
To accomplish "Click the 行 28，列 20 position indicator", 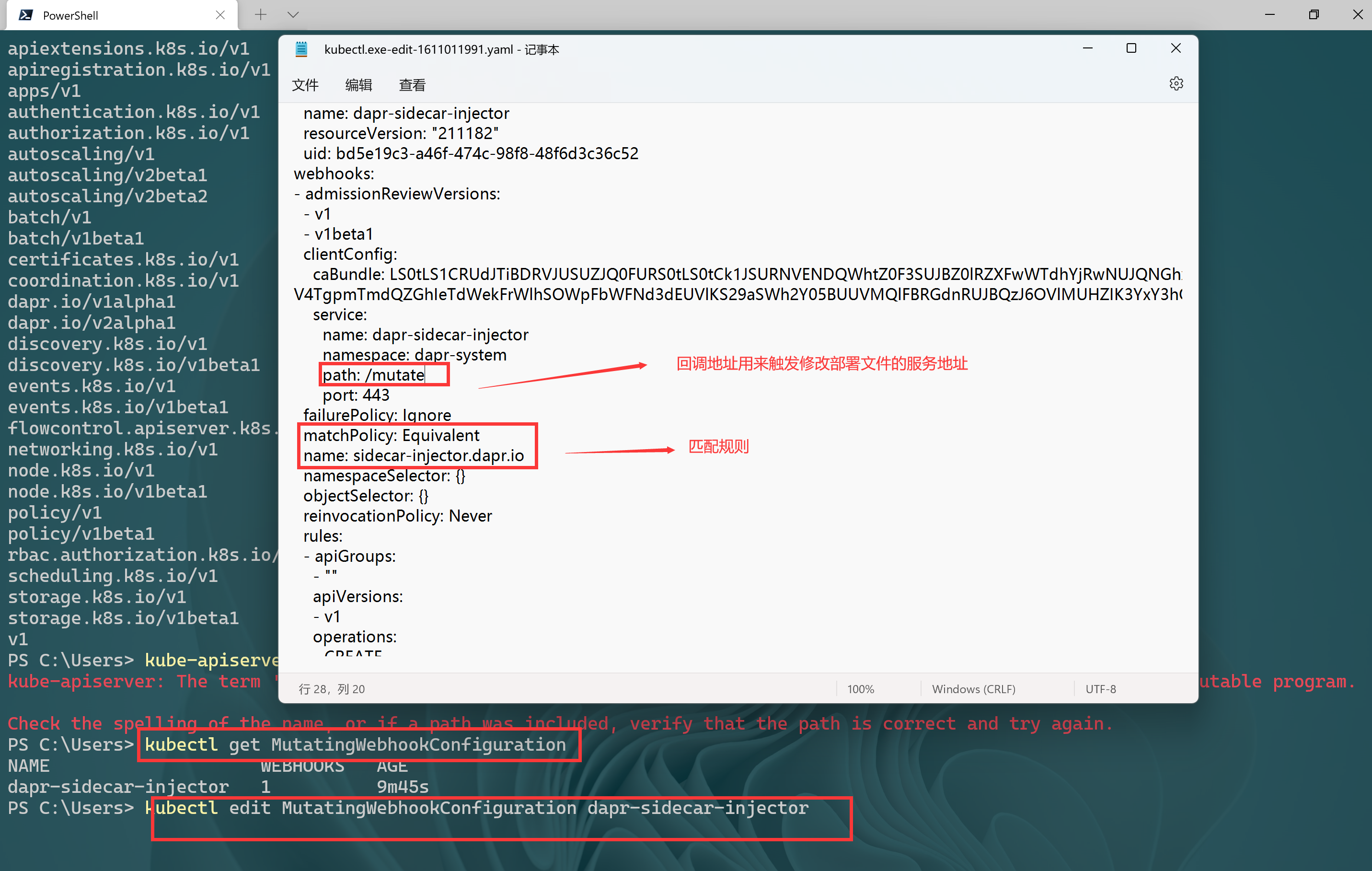I will [332, 688].
